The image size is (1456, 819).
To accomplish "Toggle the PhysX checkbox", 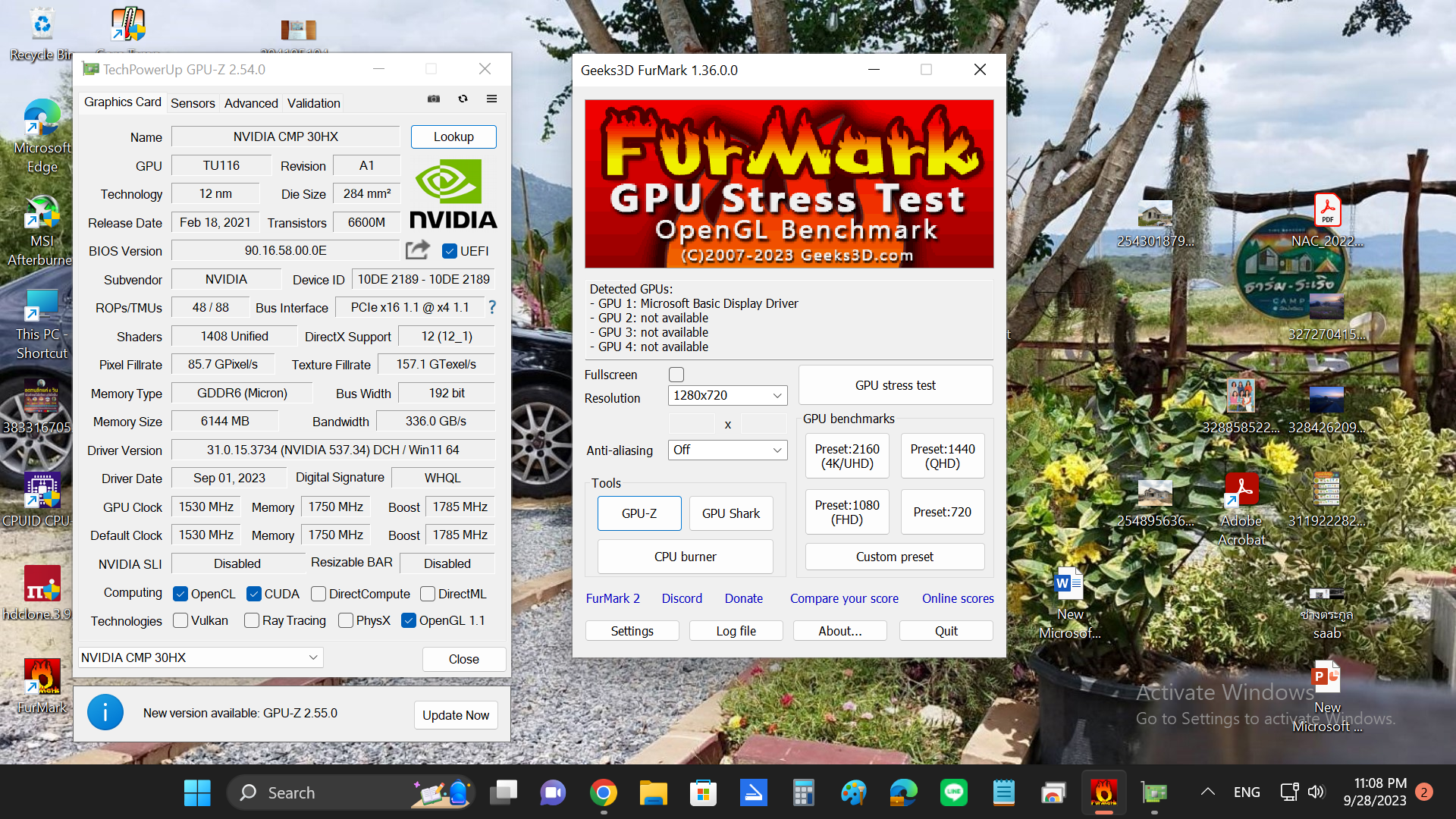I will tap(346, 620).
